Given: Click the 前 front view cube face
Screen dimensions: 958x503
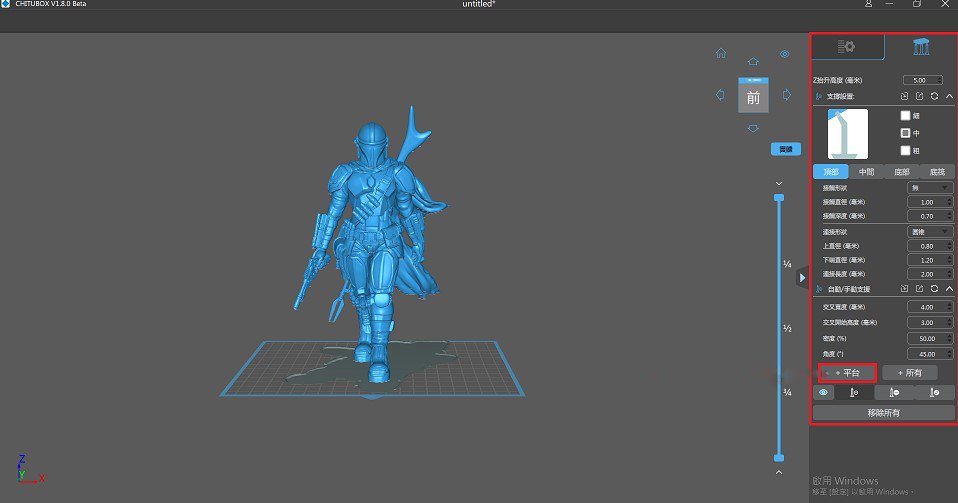Looking at the screenshot, I should [753, 96].
